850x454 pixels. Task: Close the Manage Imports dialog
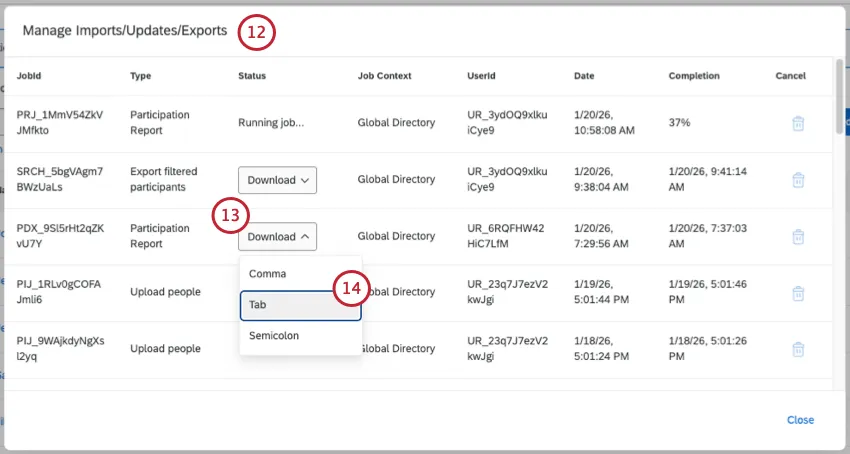click(800, 420)
